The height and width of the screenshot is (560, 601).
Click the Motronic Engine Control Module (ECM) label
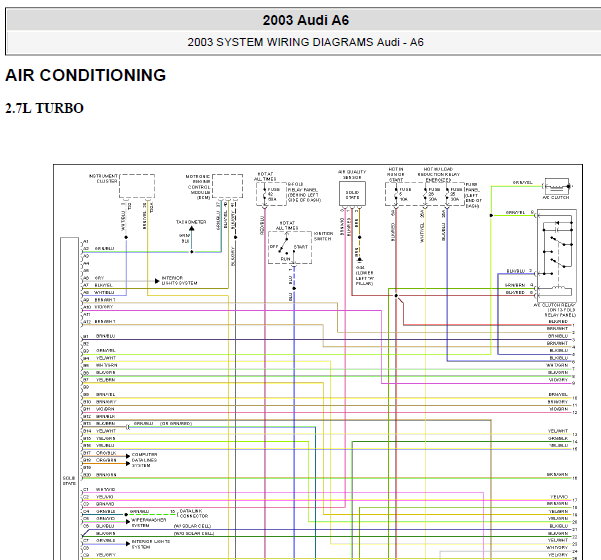(x=198, y=187)
